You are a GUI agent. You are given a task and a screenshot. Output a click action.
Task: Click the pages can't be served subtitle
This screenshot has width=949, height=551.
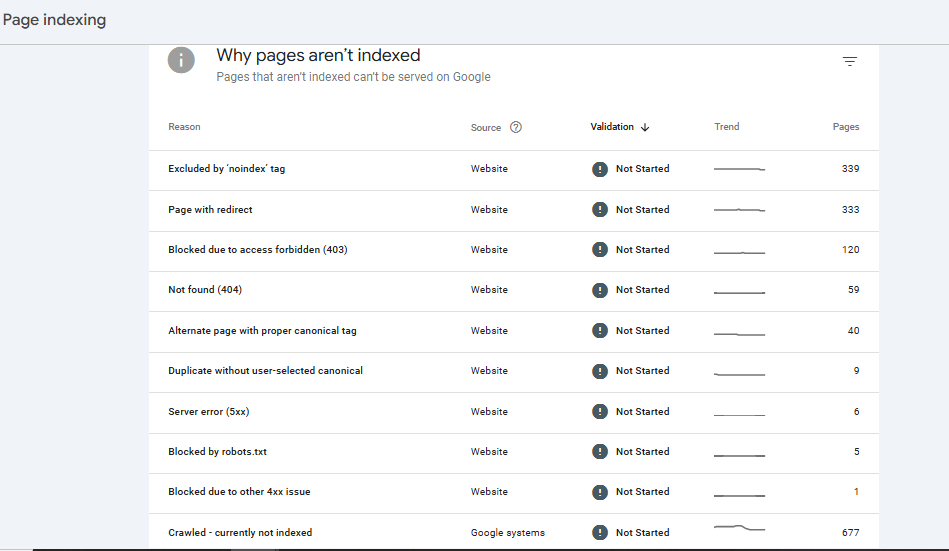353,77
